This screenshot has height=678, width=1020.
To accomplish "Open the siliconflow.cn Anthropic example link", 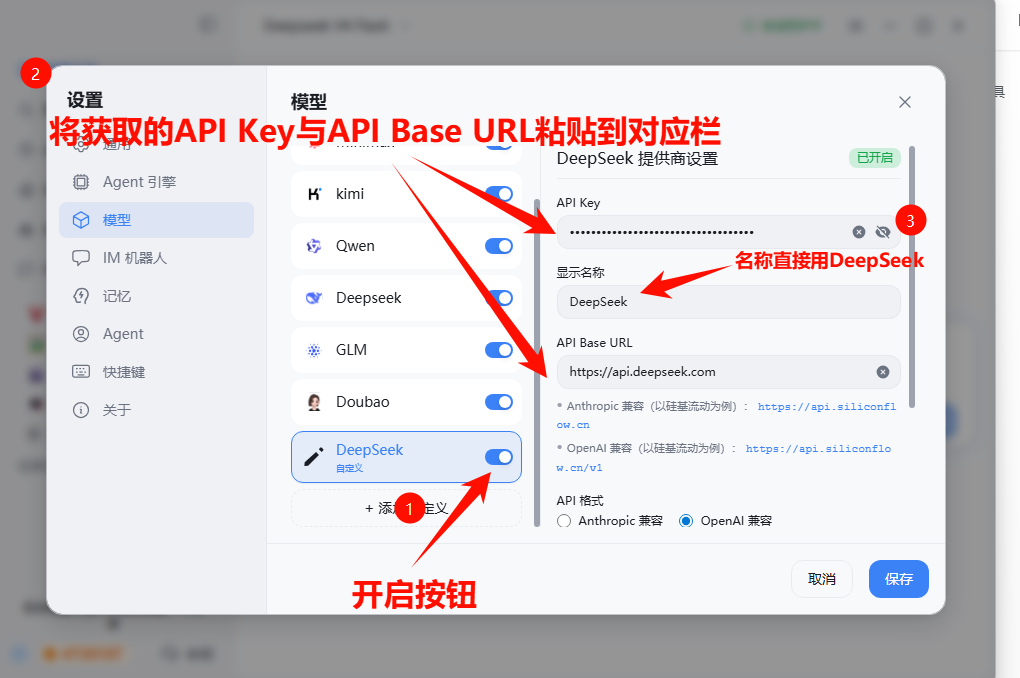I will pos(827,407).
